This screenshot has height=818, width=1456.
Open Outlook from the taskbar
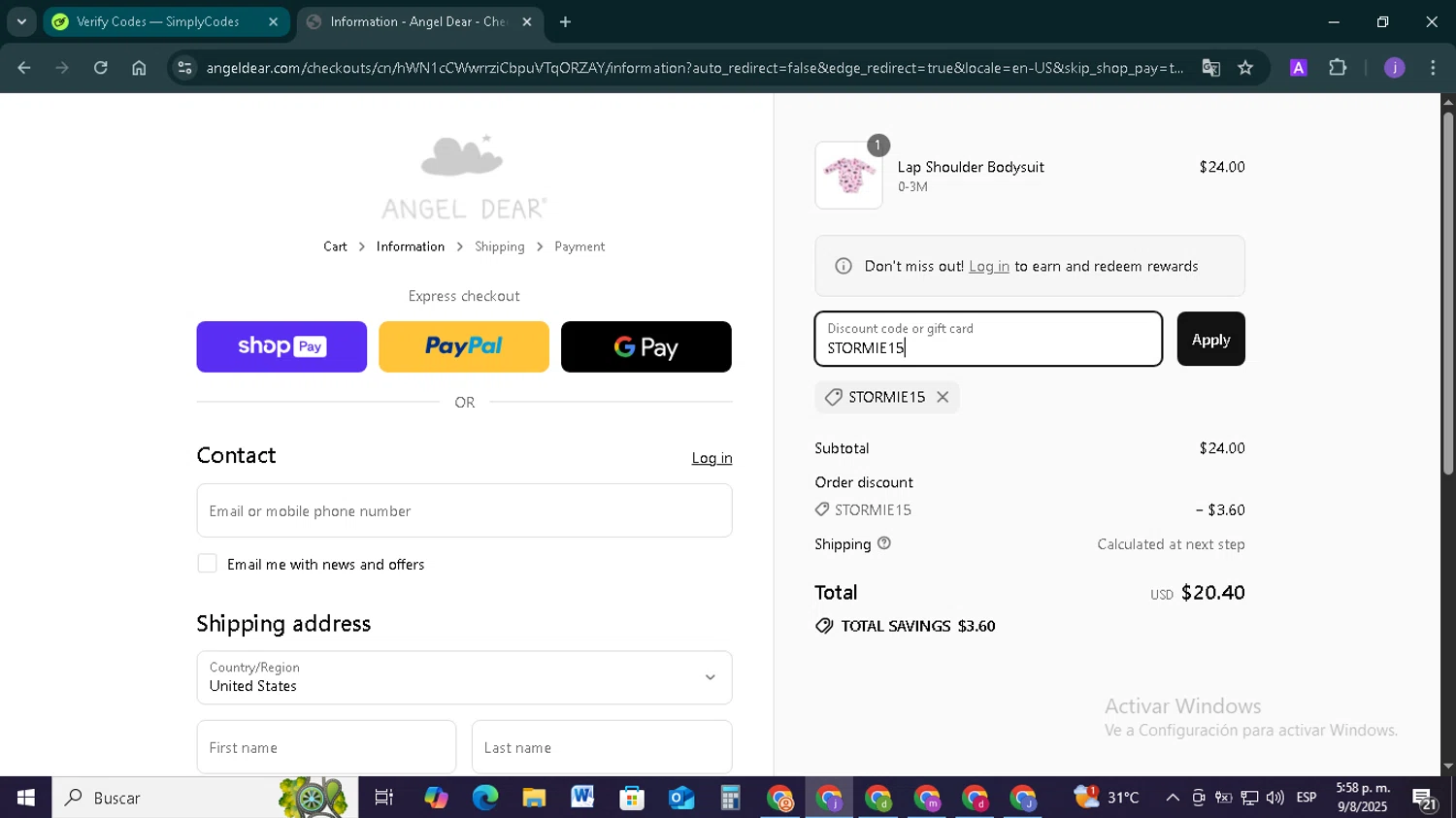(x=681, y=798)
